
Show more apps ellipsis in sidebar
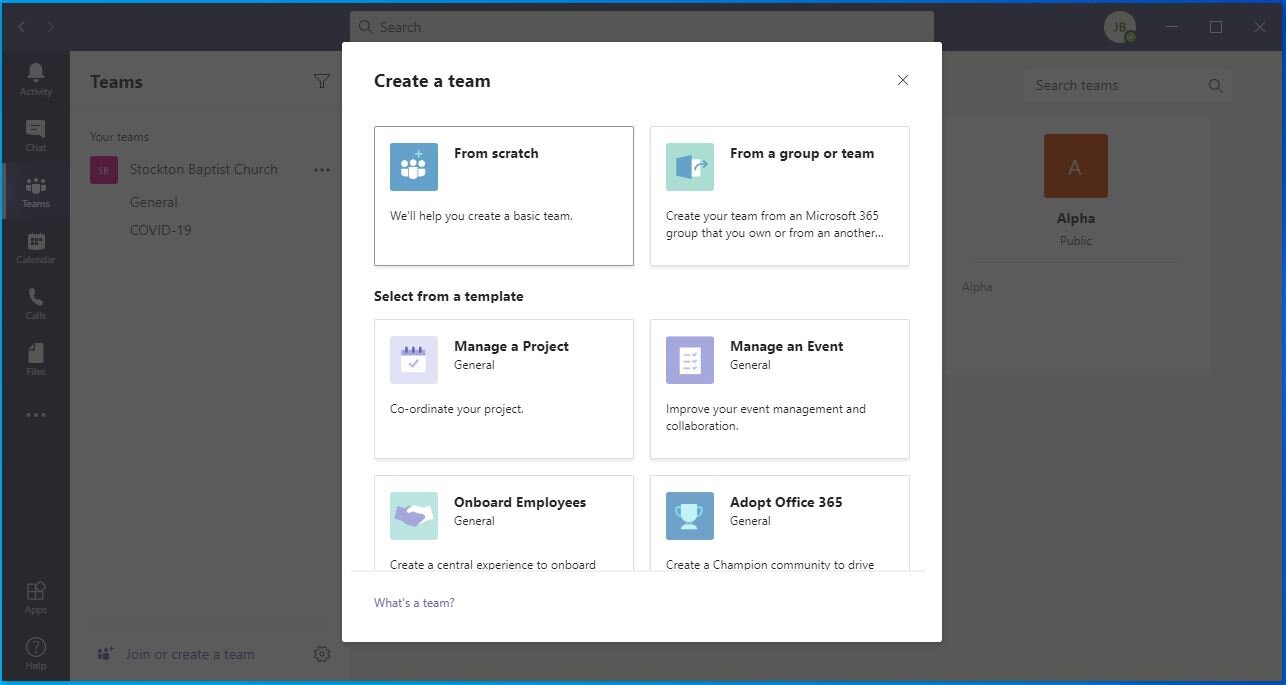pyautogui.click(x=35, y=415)
